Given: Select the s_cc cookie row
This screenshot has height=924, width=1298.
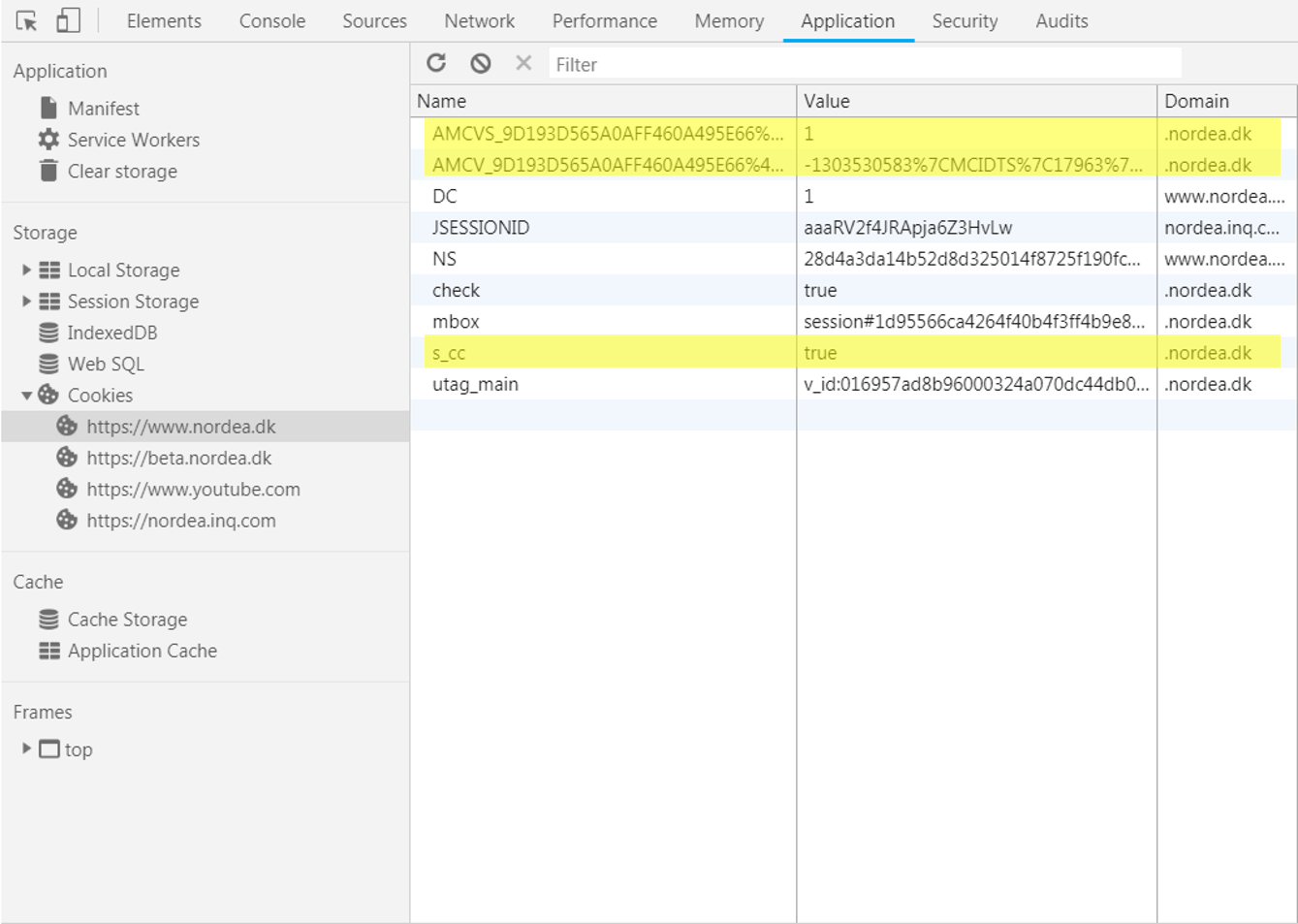Looking at the screenshot, I should (x=853, y=353).
